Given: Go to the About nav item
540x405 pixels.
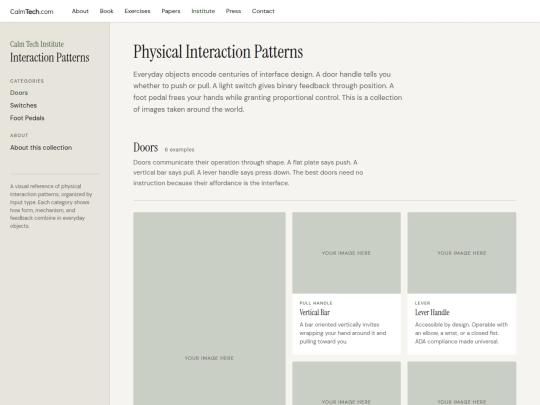Looking at the screenshot, I should pyautogui.click(x=80, y=11).
